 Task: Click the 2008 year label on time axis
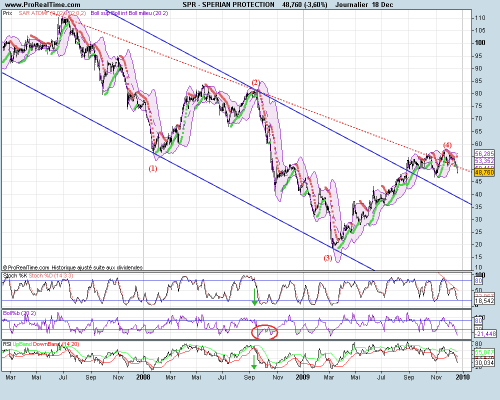pyautogui.click(x=143, y=377)
